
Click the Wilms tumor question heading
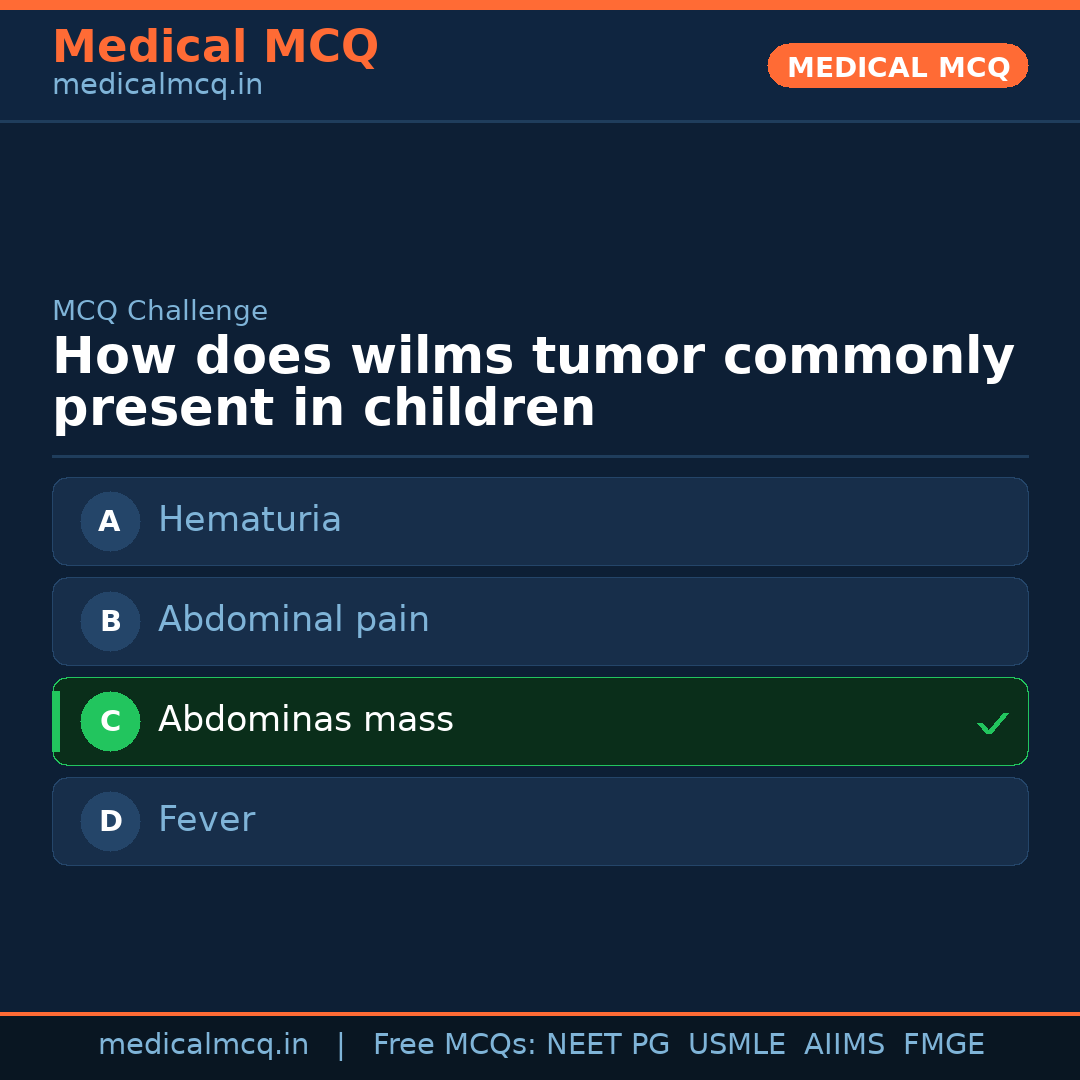point(533,383)
